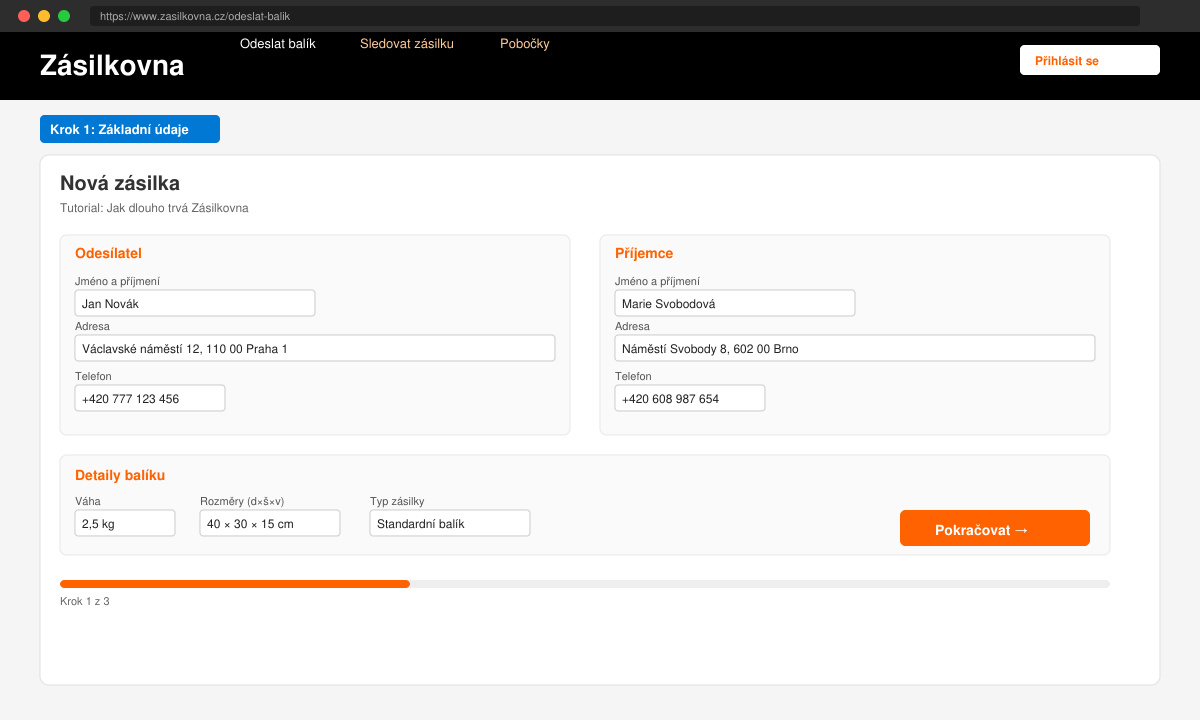1200x720 pixels.
Task: Focus sender name field Jan Novák
Action: 195,303
